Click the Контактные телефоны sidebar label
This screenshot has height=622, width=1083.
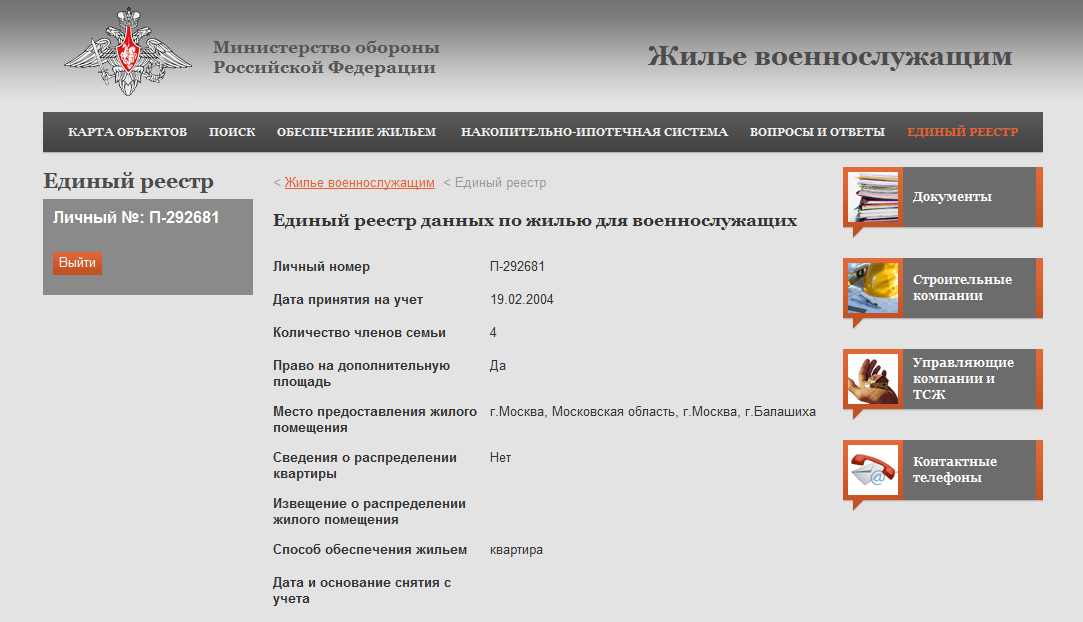coord(954,470)
